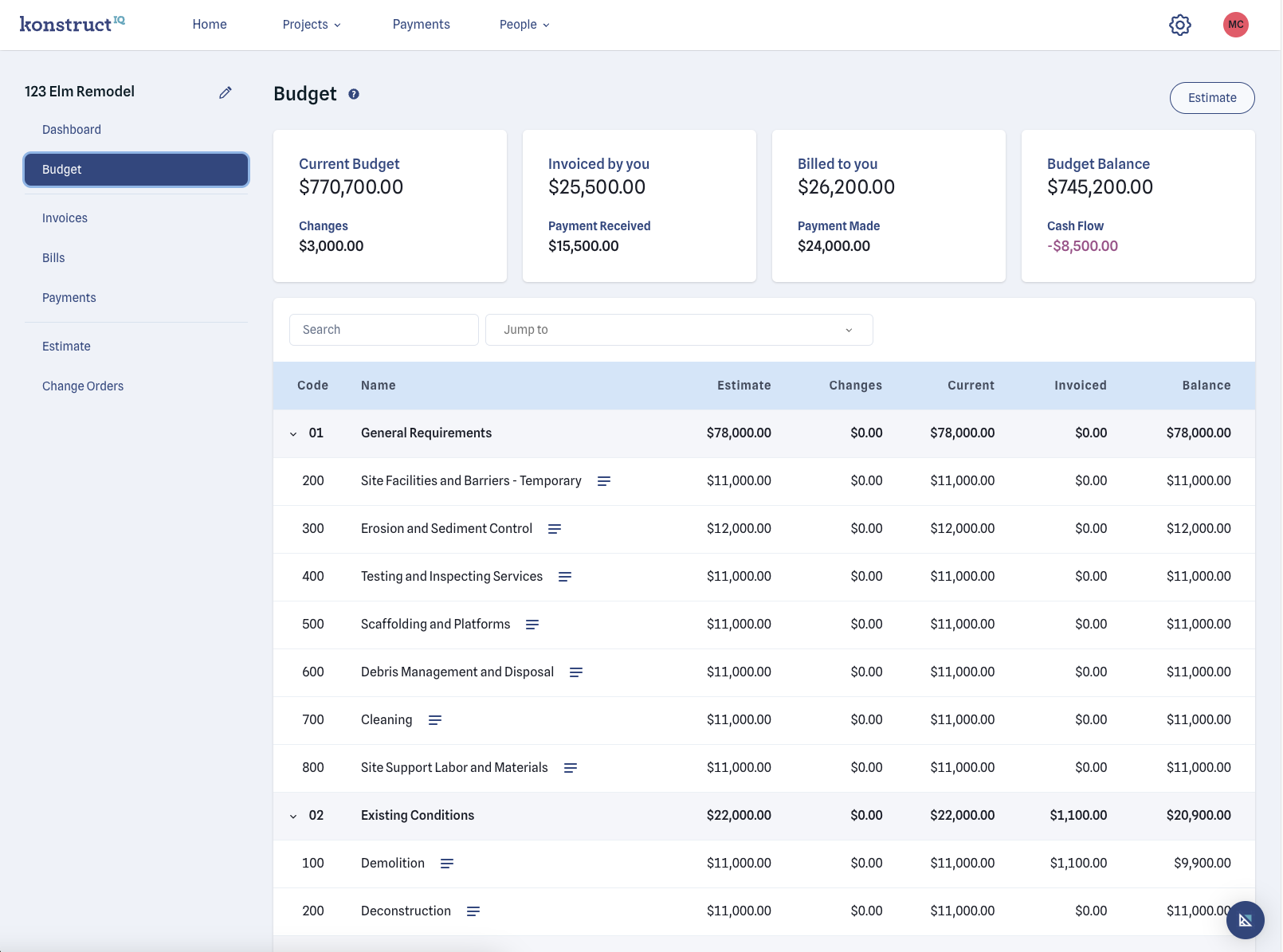
Task: Select the Invoices sidebar item
Action: (x=65, y=217)
